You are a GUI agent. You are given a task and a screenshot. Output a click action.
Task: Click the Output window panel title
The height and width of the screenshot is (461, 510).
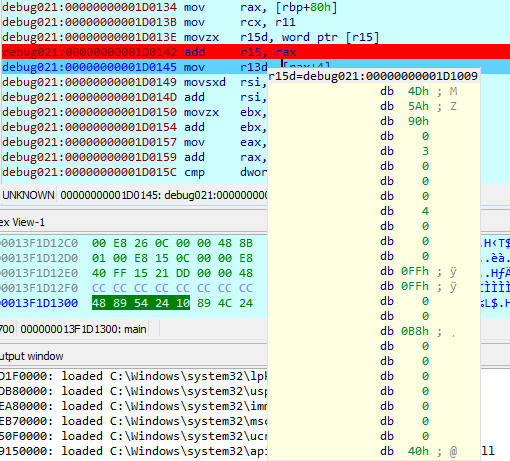click(x=31, y=356)
